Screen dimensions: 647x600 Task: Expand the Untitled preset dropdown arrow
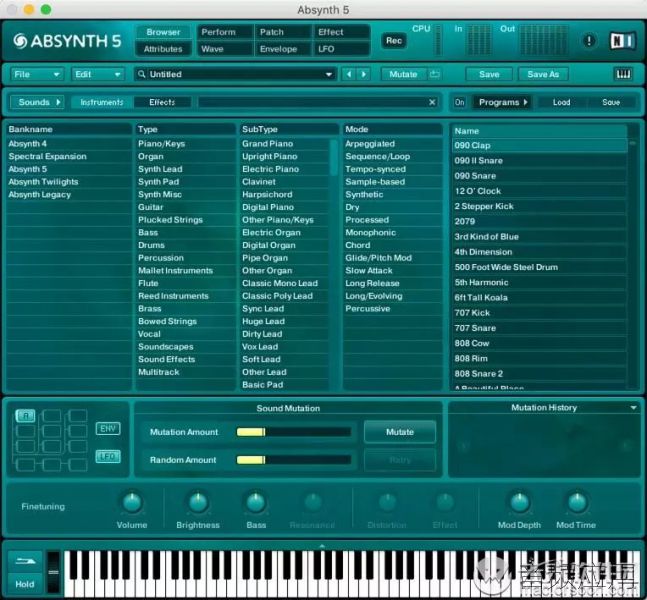point(329,74)
